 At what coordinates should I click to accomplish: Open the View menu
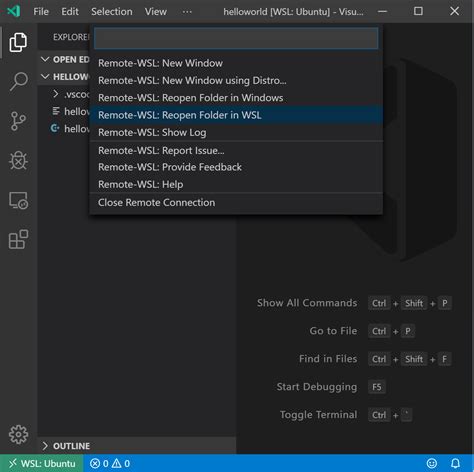pyautogui.click(x=155, y=12)
